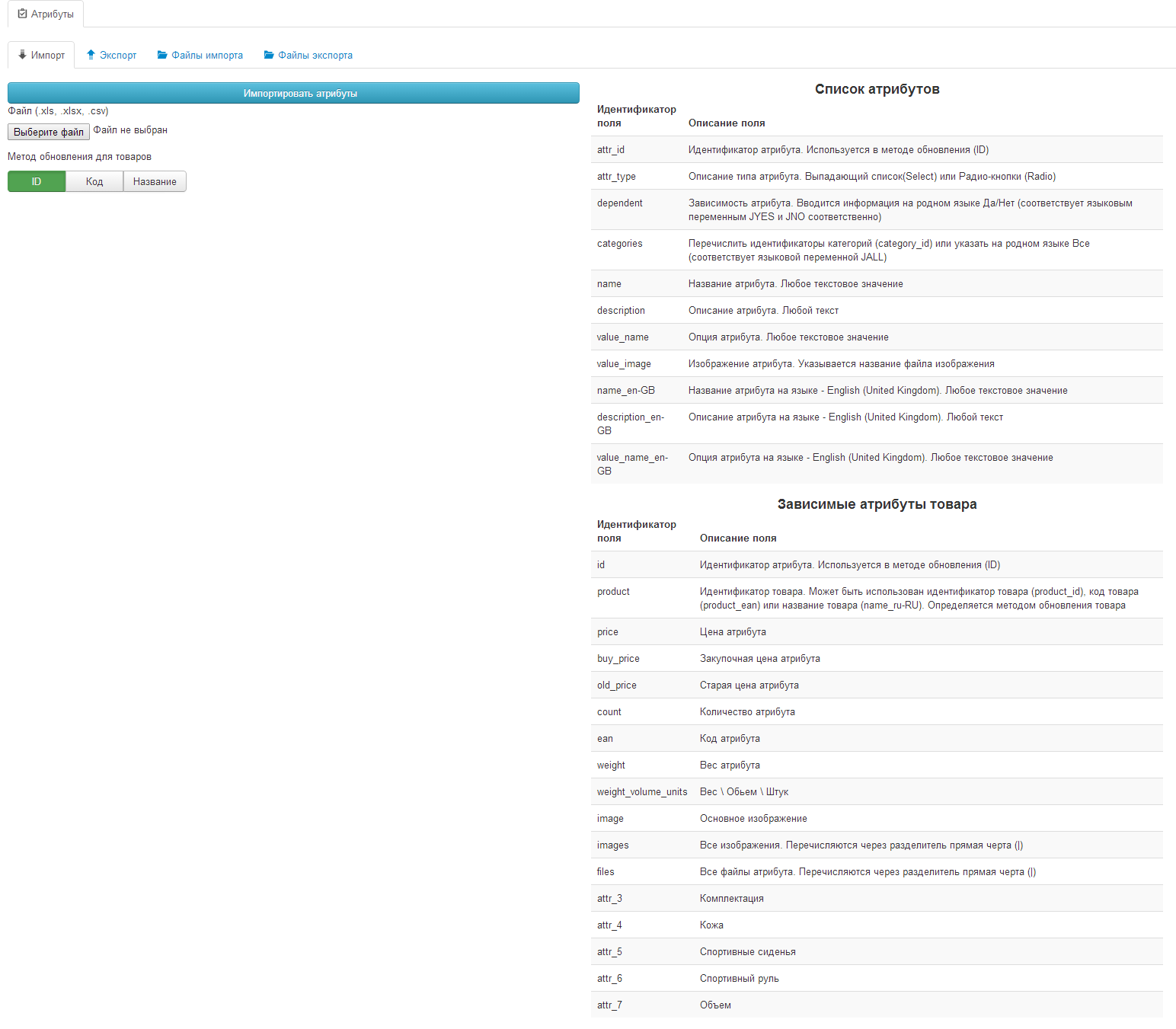1176x1029 pixels.
Task: Click the Экспорт upload arrow icon
Action: pos(91,55)
